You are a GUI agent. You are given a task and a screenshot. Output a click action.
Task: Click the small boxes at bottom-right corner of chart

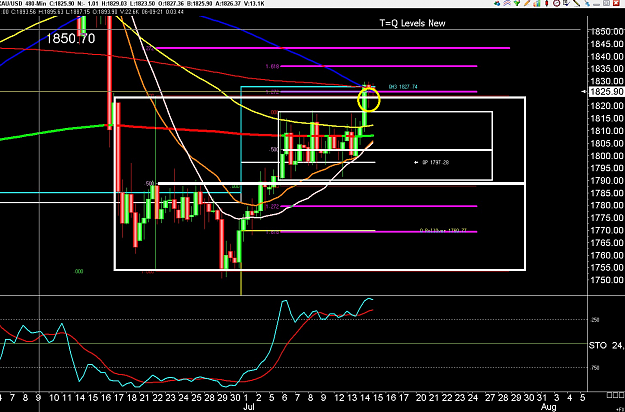615,395
